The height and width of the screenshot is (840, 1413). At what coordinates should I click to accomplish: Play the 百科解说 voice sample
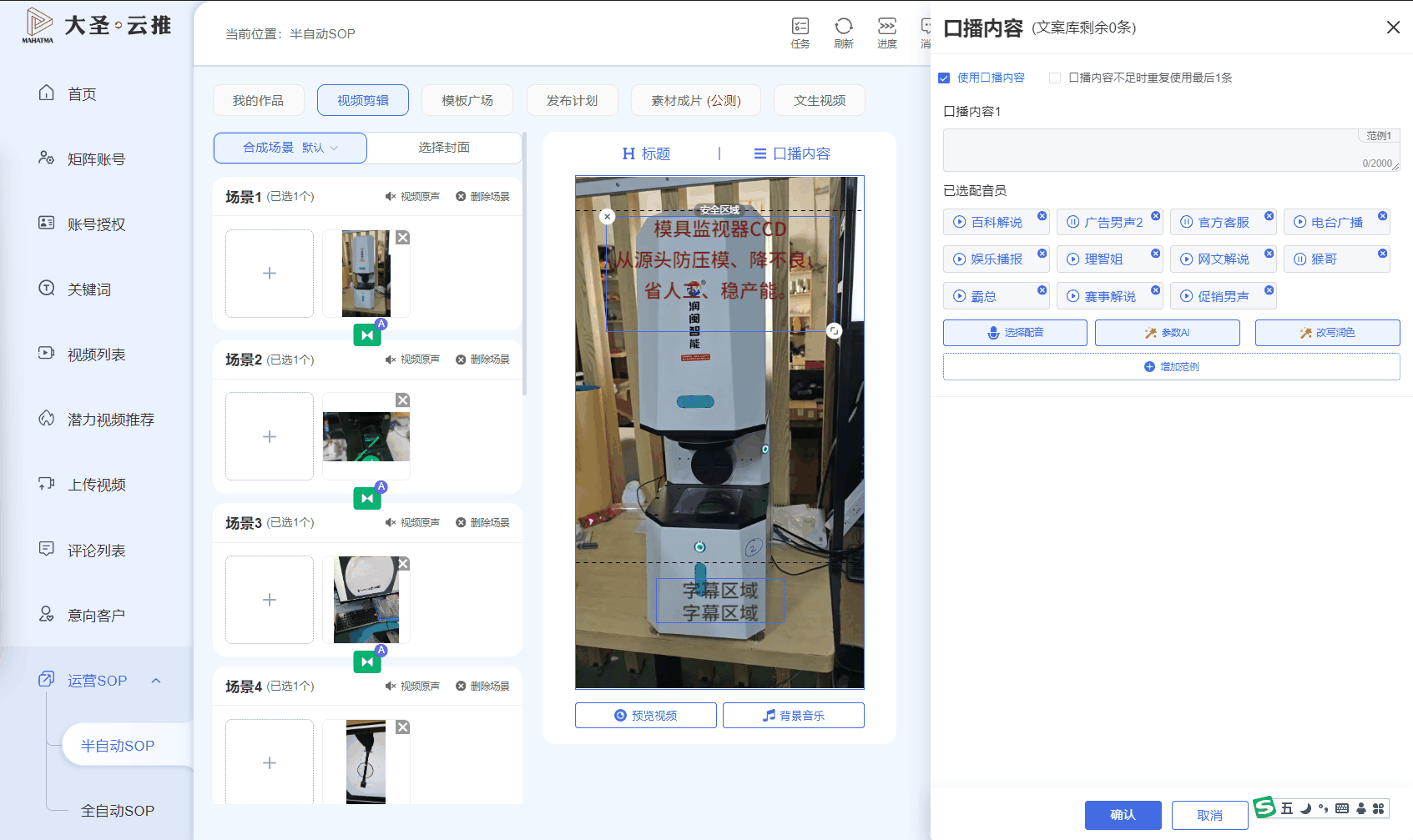(x=960, y=222)
